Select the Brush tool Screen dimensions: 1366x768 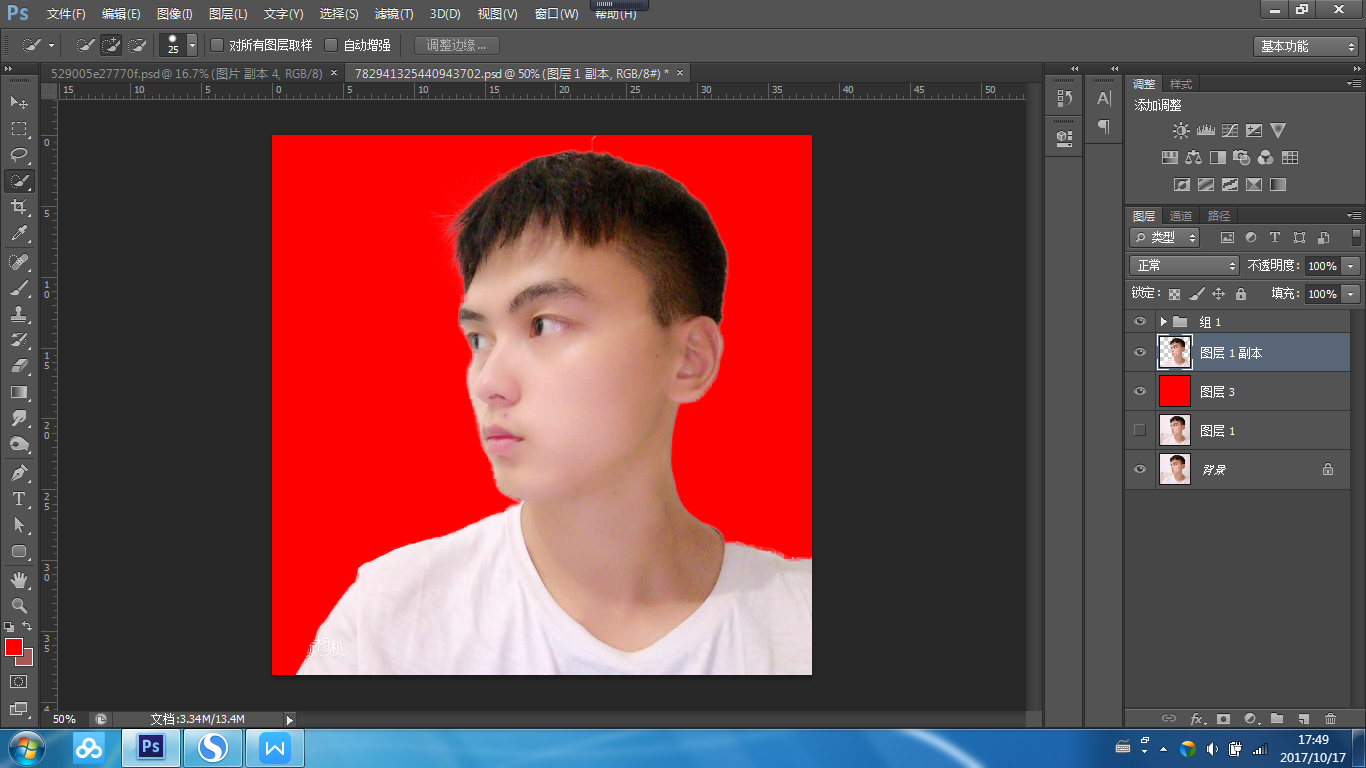pyautogui.click(x=19, y=288)
